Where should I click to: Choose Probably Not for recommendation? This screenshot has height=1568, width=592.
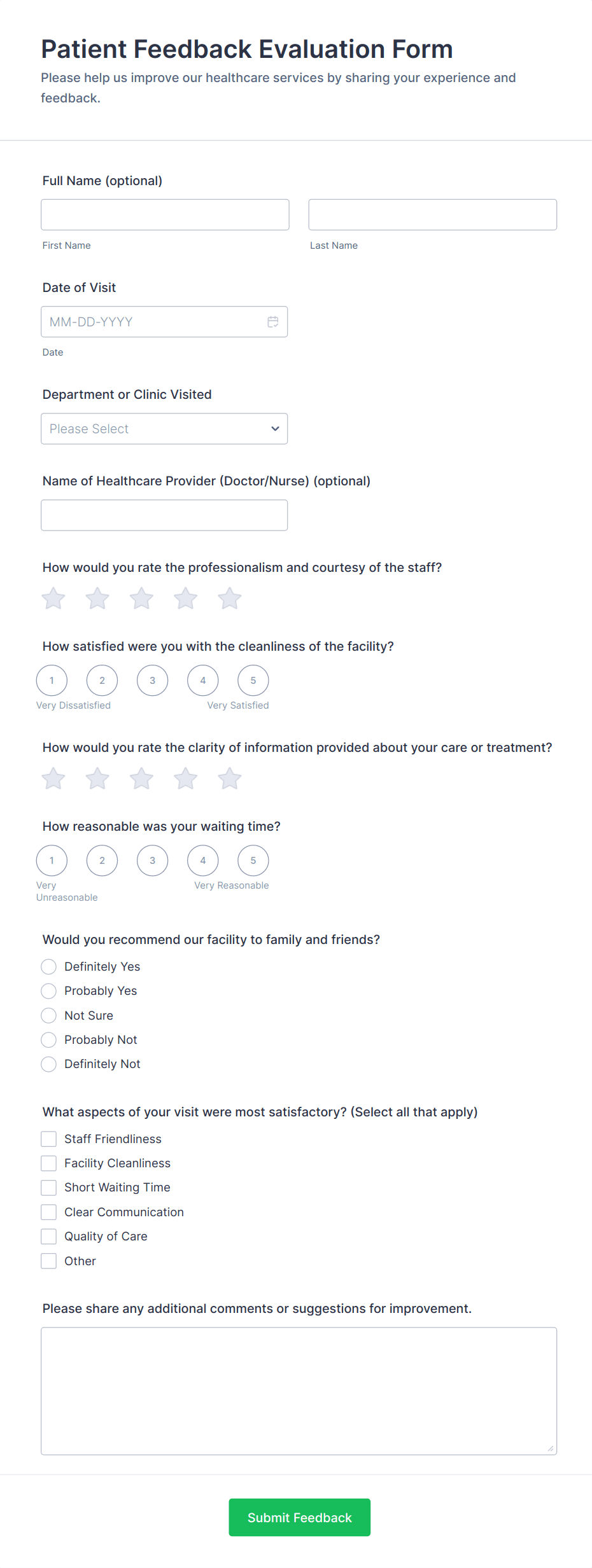pos(49,1040)
